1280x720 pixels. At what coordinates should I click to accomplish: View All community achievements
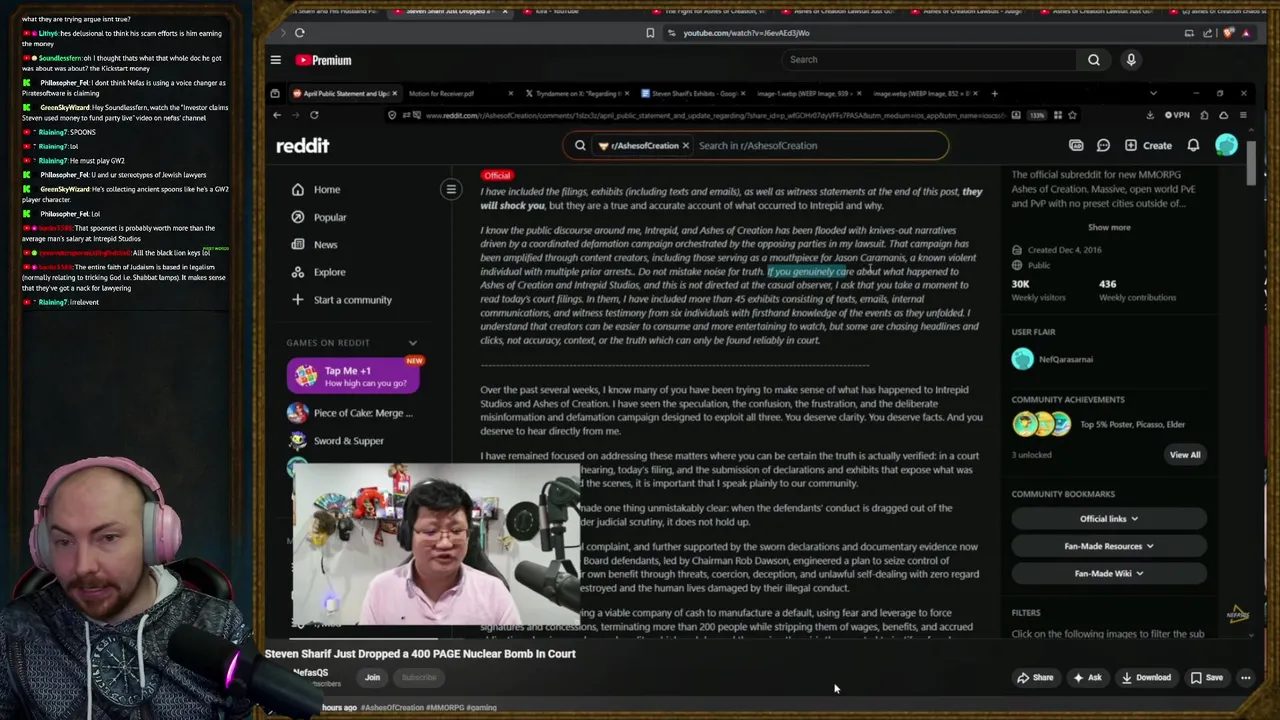(1185, 455)
